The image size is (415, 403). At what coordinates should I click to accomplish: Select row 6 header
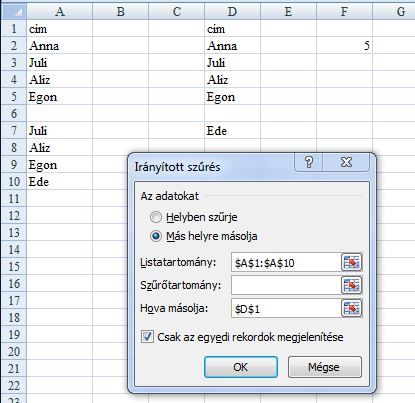pyautogui.click(x=14, y=113)
